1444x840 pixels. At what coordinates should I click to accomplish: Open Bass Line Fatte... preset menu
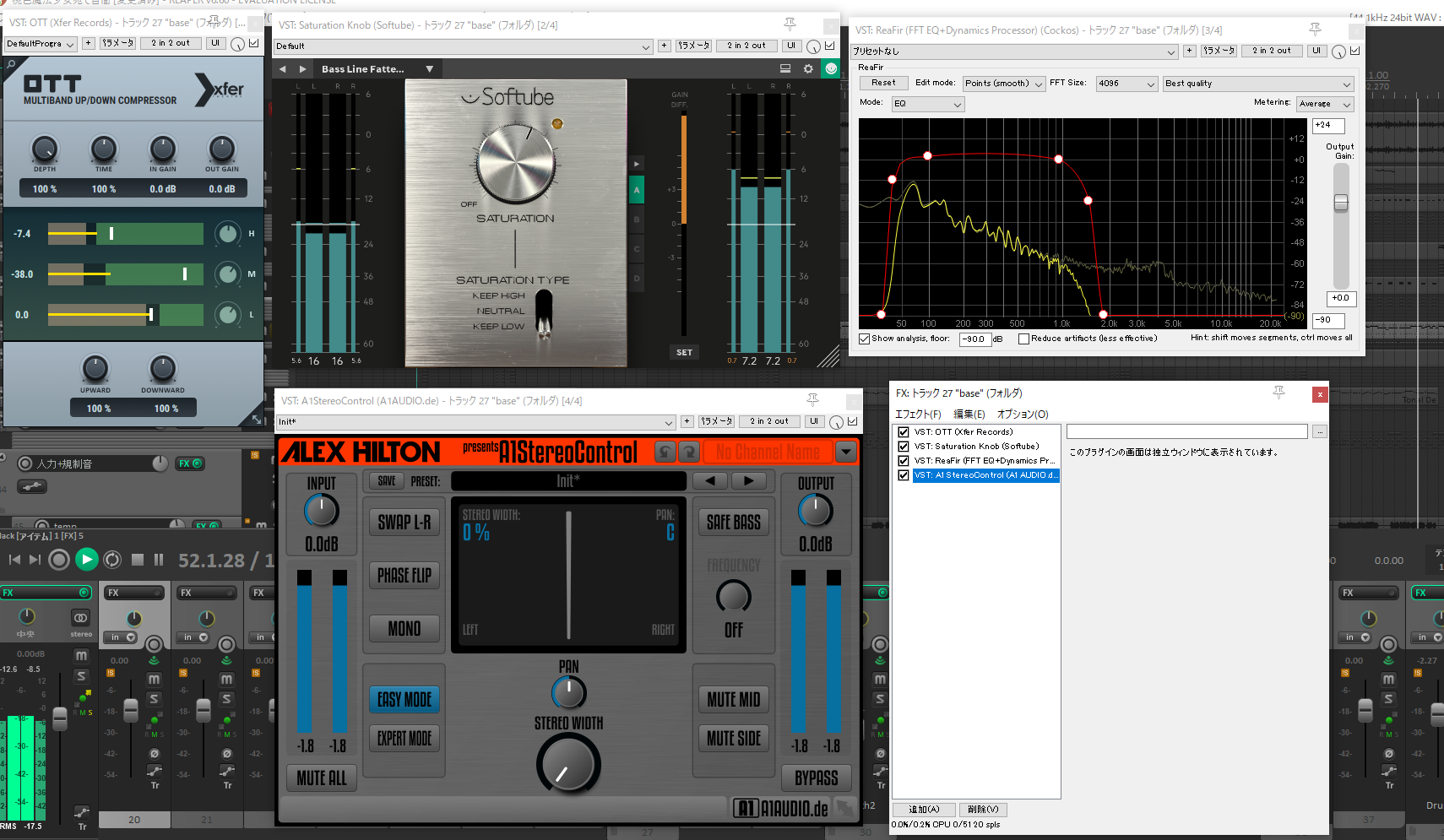[377, 69]
